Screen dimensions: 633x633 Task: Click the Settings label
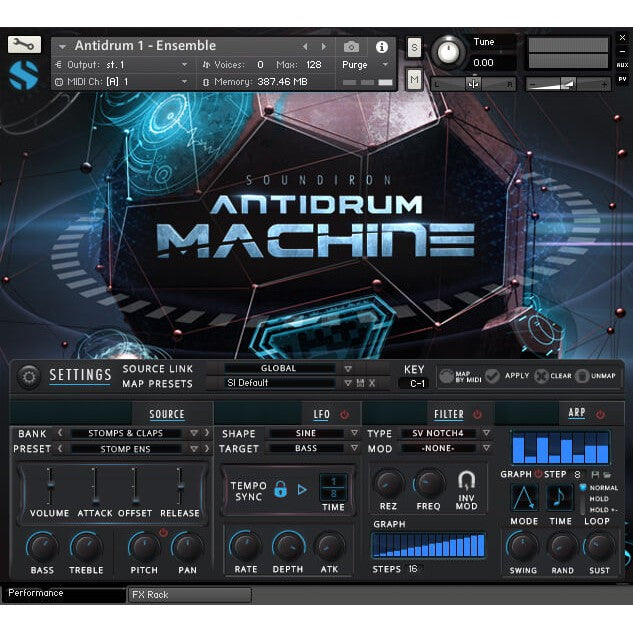pyautogui.click(x=80, y=375)
